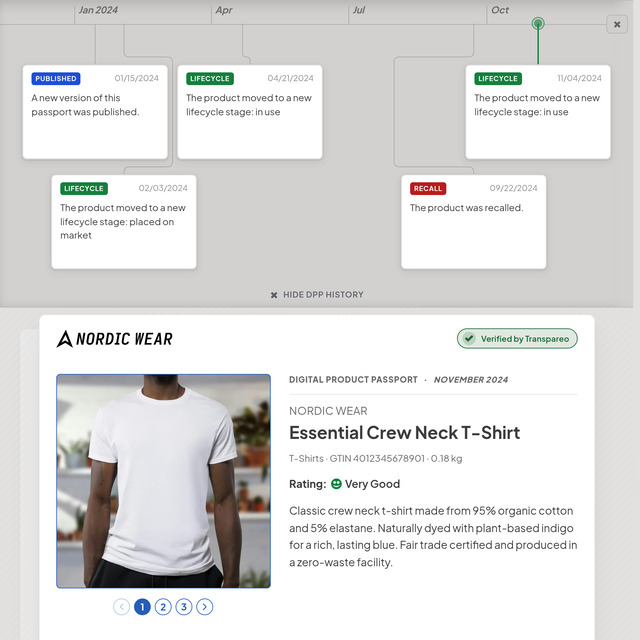The height and width of the screenshot is (640, 640).
Task: Click the NOVEMBER 2024 date label
Action: tap(471, 380)
